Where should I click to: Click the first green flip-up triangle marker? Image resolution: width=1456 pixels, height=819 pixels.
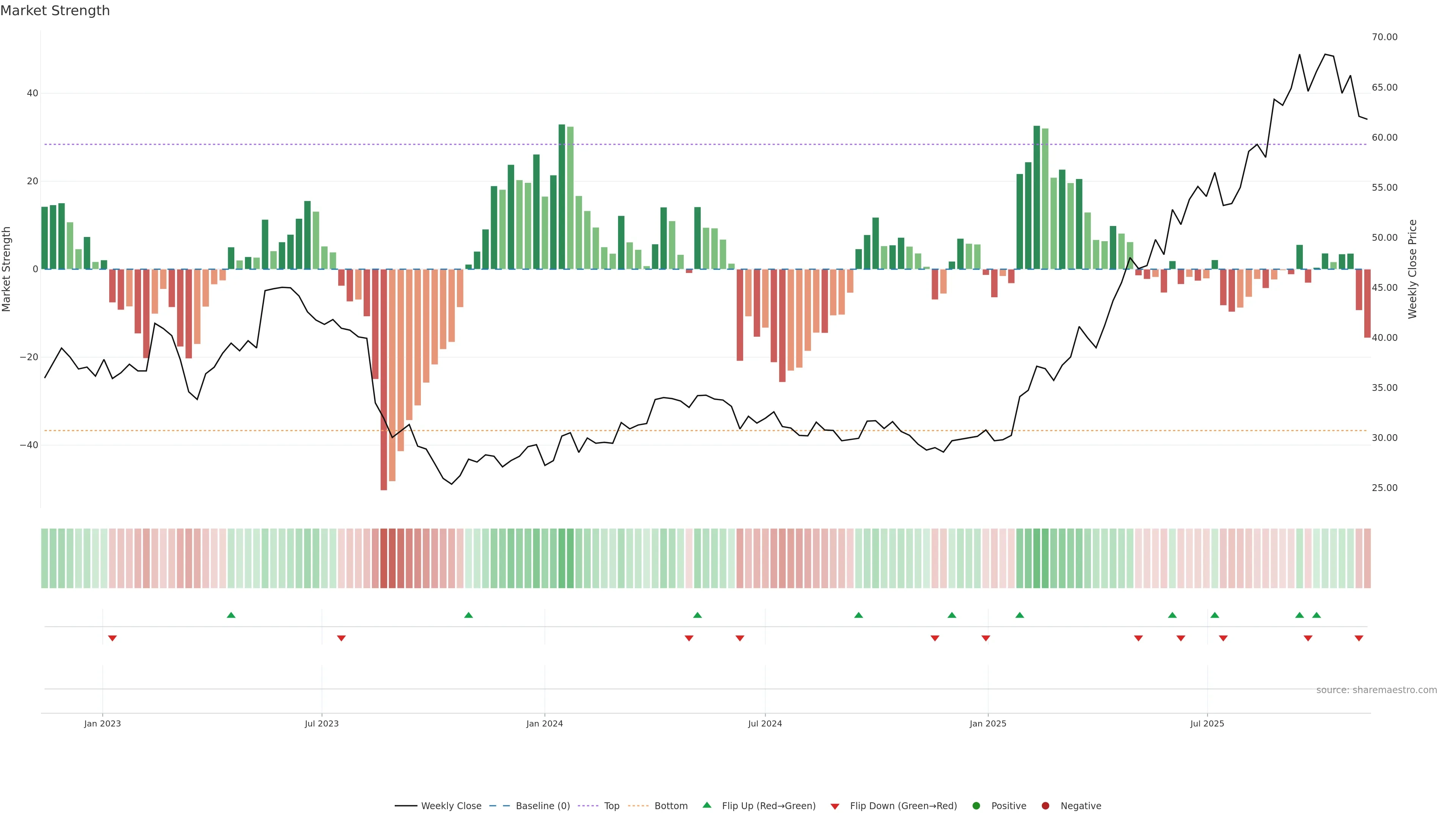[x=231, y=615]
